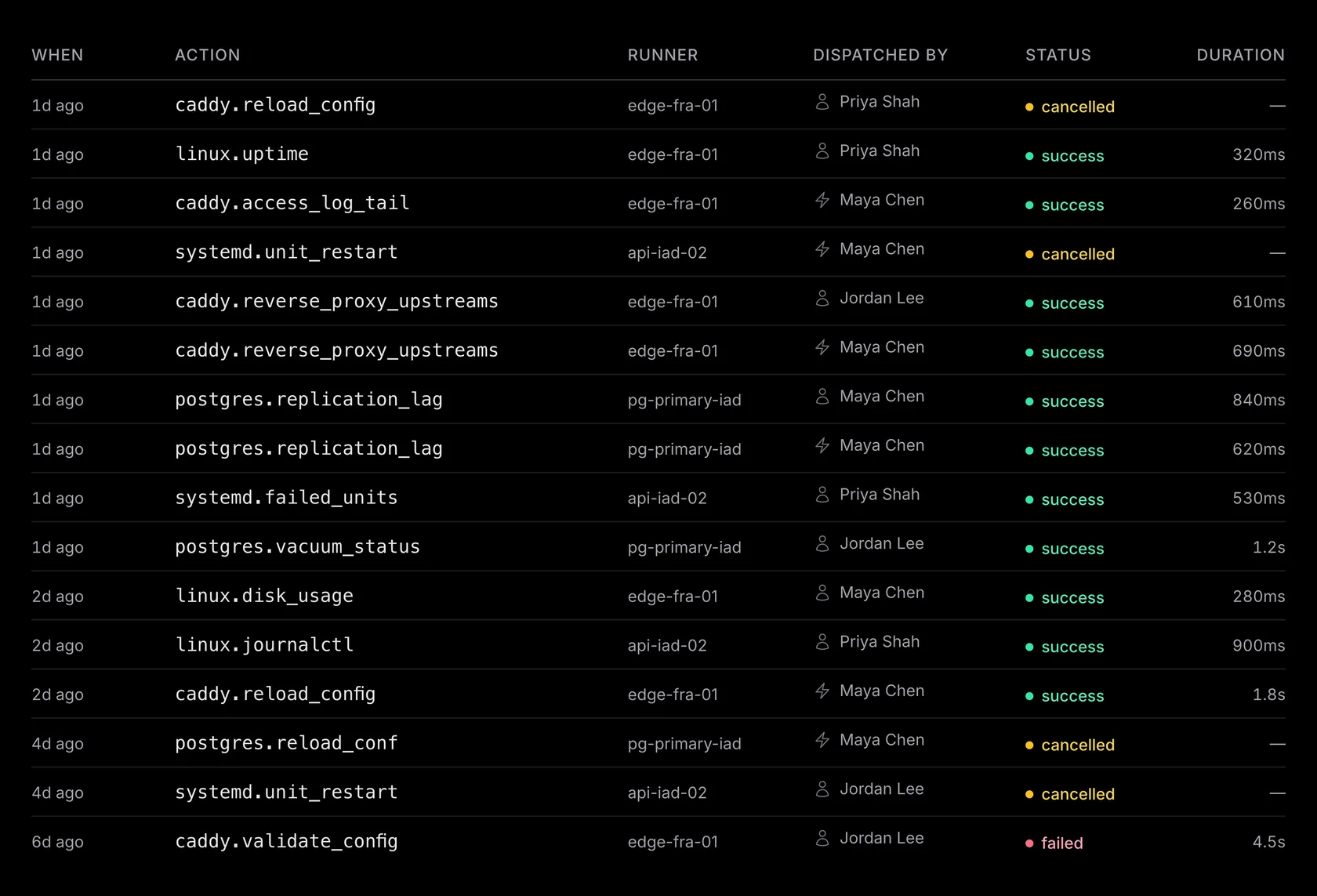Click the user icon in the linux.journalctl row
This screenshot has width=1317, height=896.
click(822, 642)
